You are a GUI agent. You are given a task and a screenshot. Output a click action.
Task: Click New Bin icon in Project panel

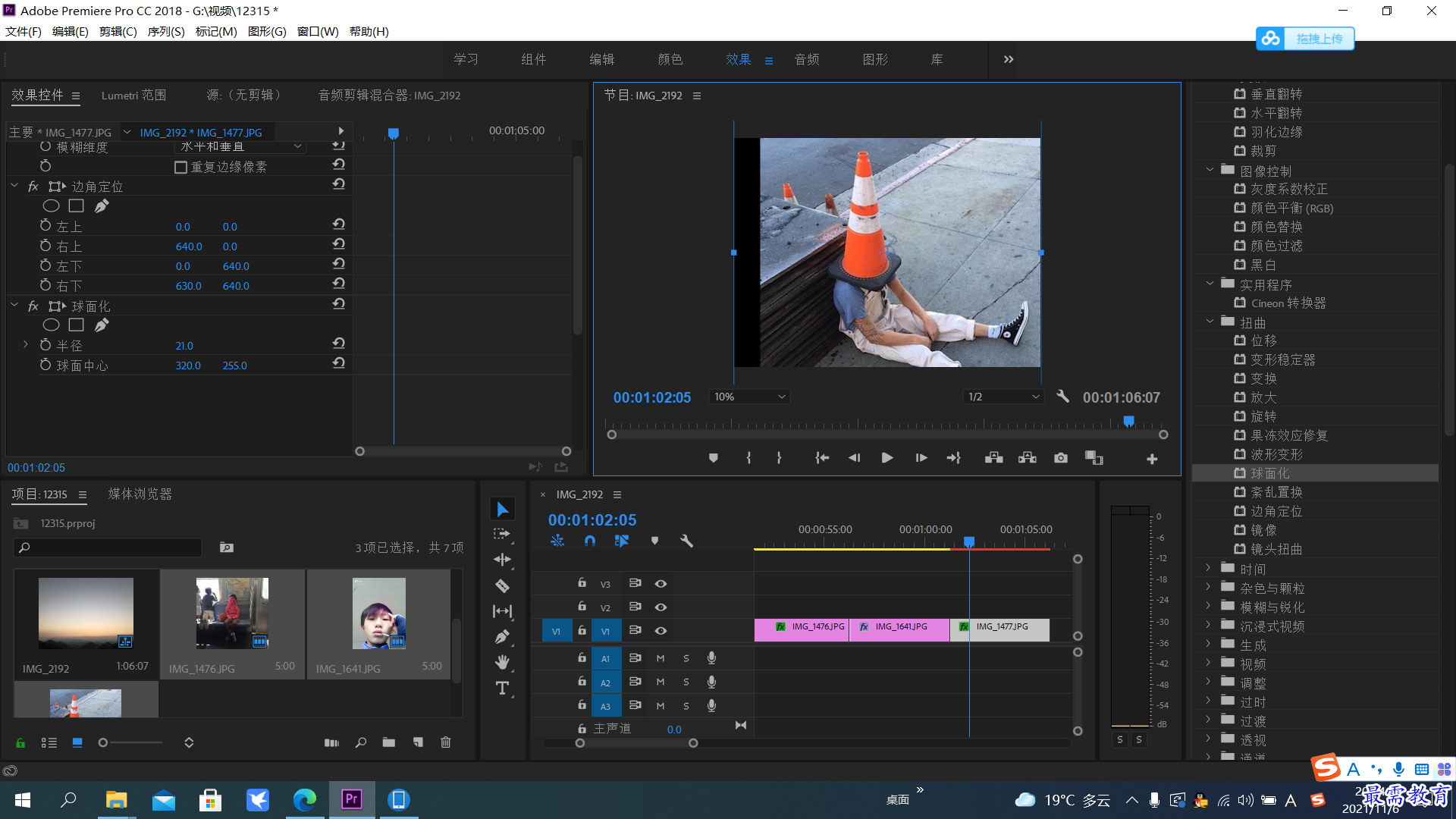(x=388, y=742)
